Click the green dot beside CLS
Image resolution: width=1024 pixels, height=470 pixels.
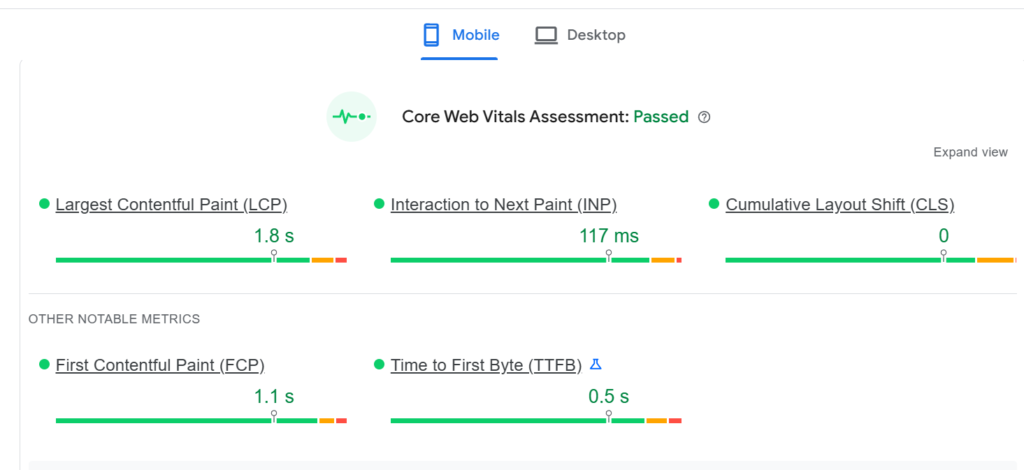[714, 204]
